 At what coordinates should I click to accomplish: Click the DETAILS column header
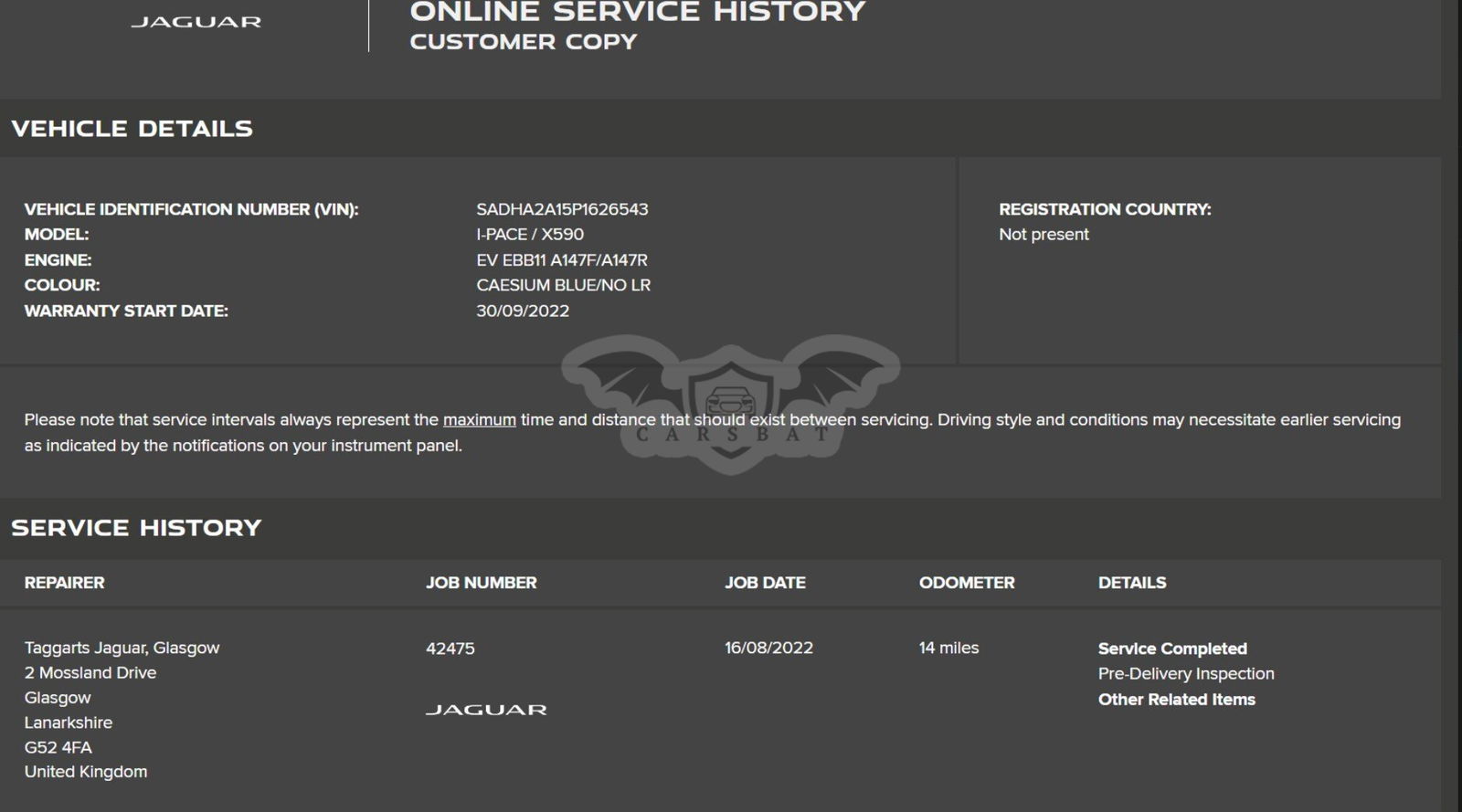(x=1131, y=583)
